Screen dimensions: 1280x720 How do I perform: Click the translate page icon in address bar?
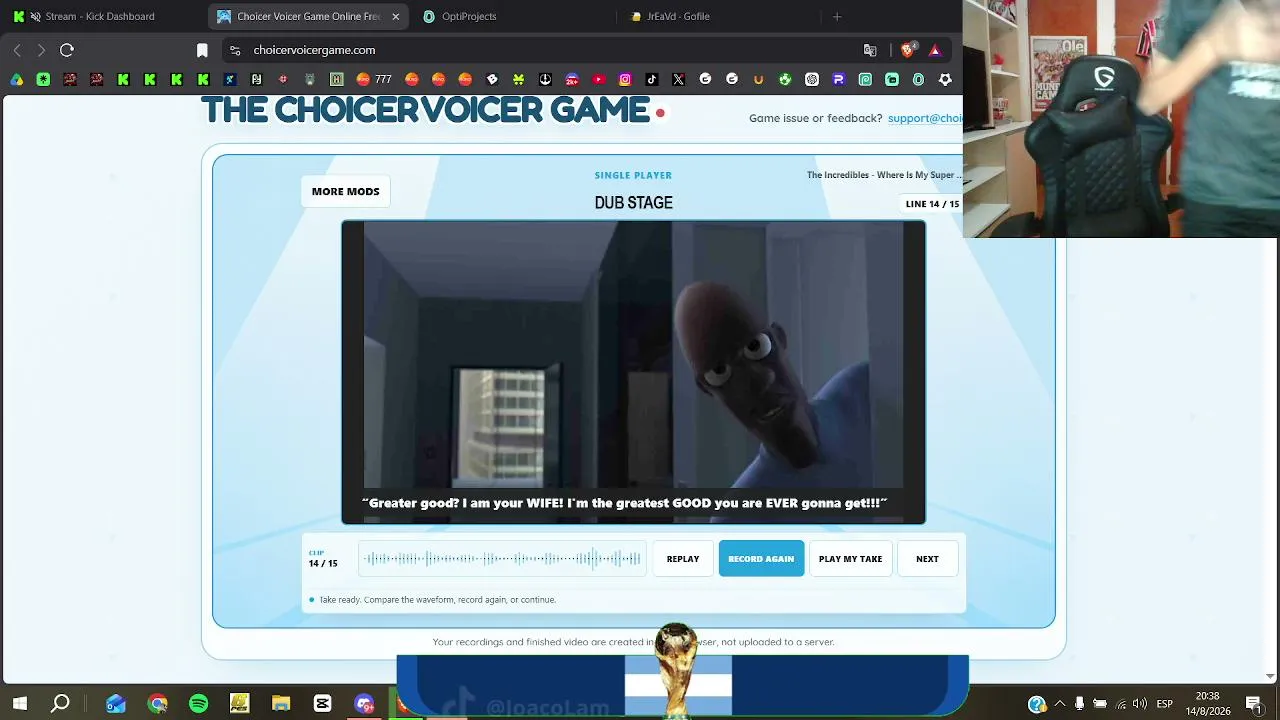tap(870, 50)
